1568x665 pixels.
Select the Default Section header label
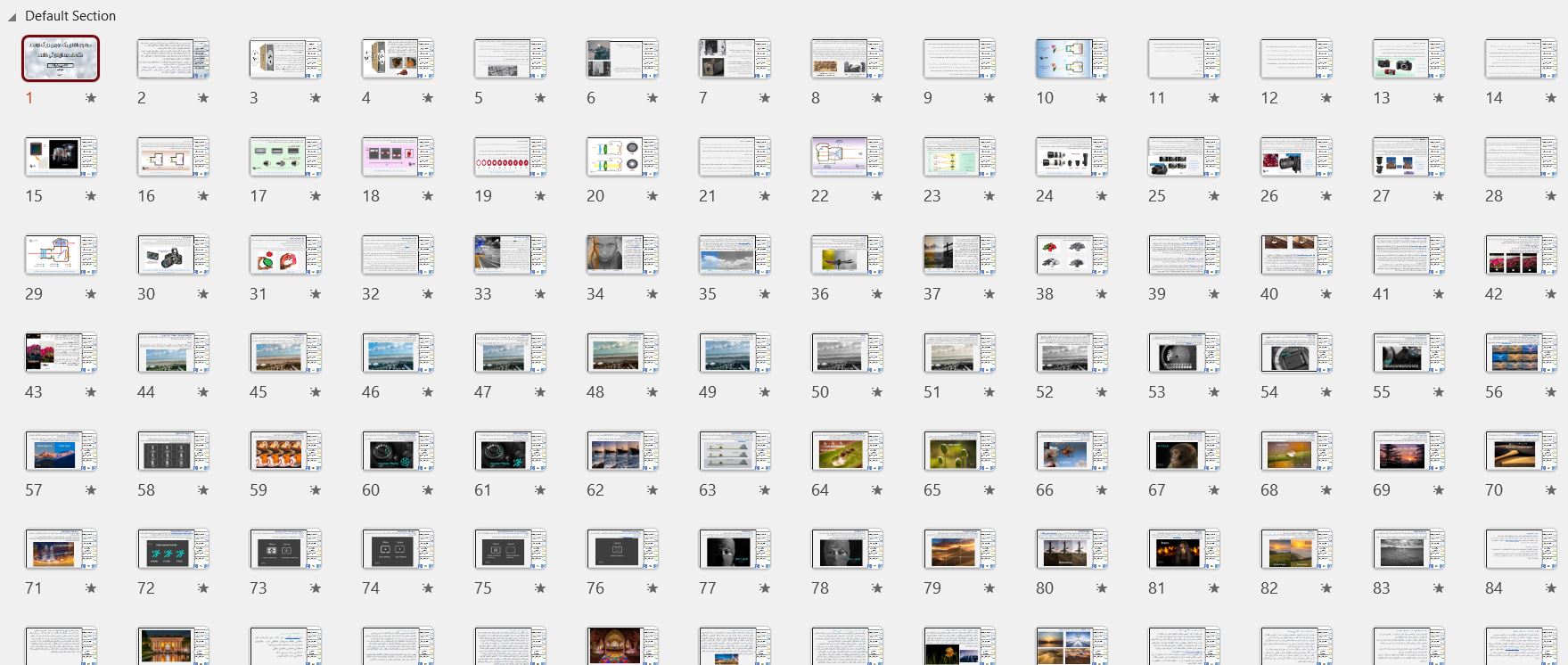click(70, 16)
